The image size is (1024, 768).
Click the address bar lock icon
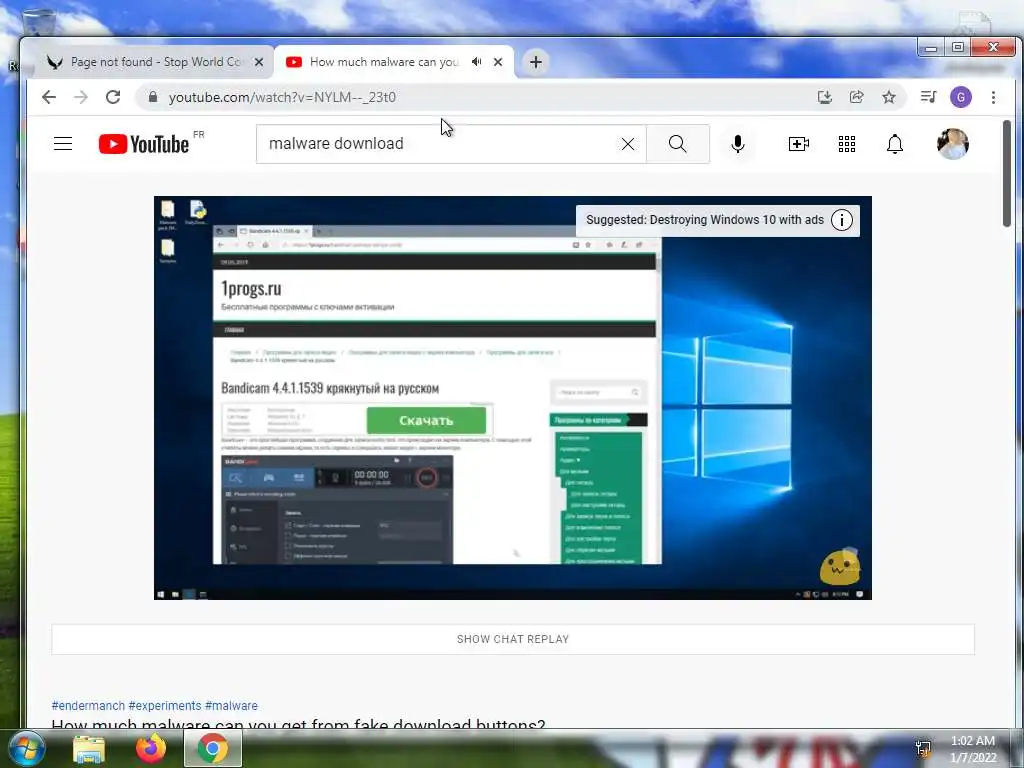[153, 97]
